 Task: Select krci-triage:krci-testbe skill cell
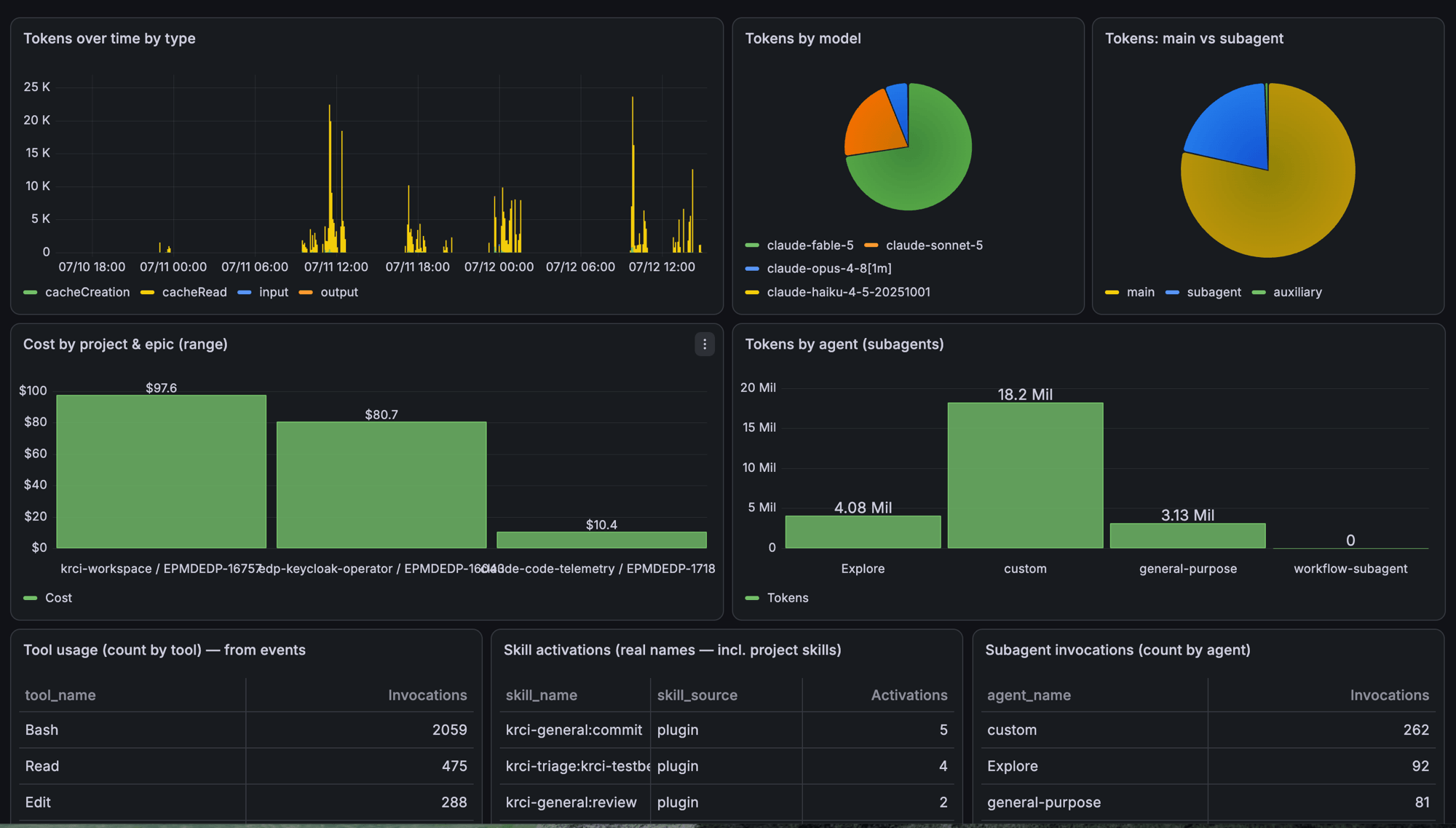(x=574, y=766)
